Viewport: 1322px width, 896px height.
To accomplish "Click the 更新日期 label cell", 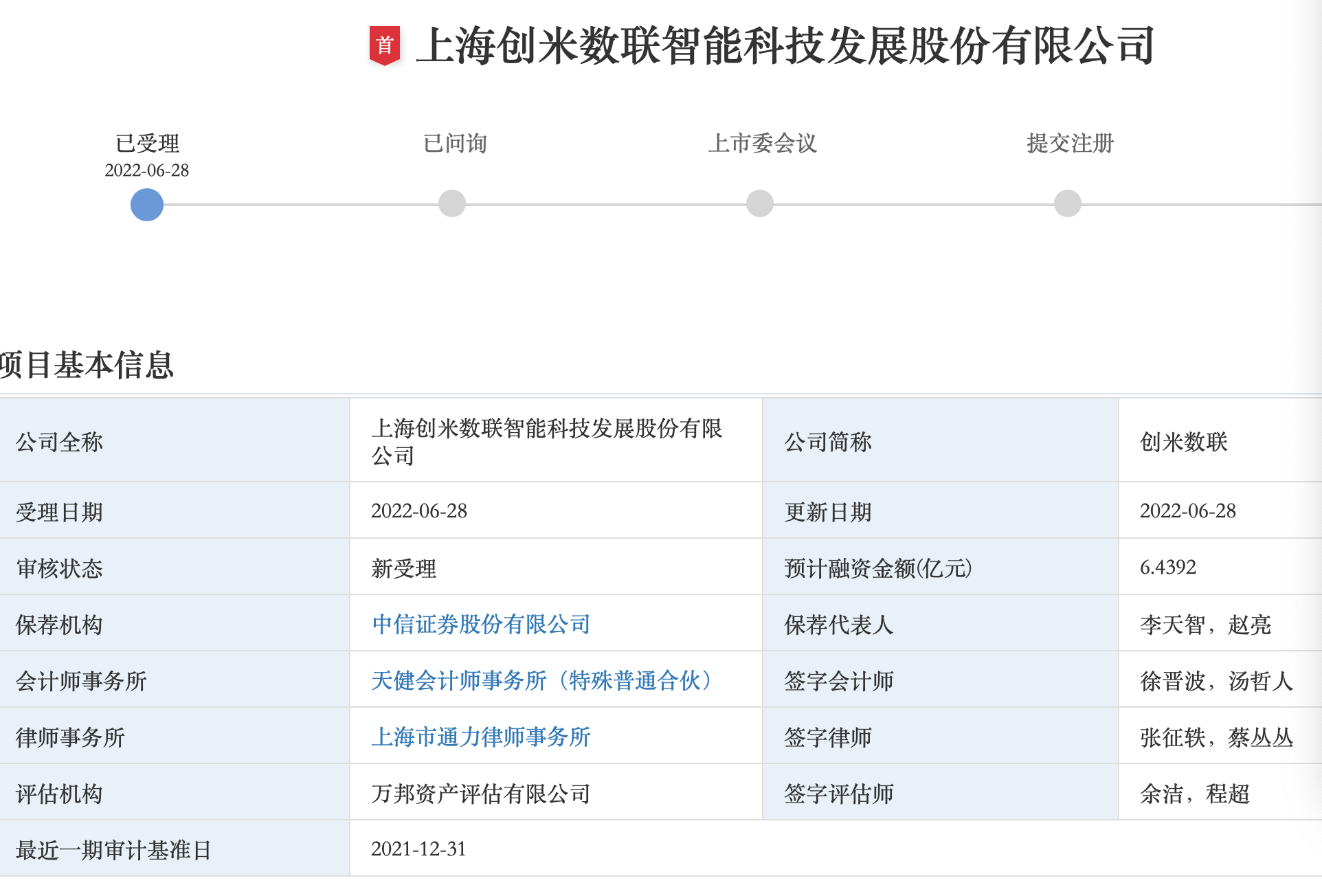I will [x=940, y=511].
